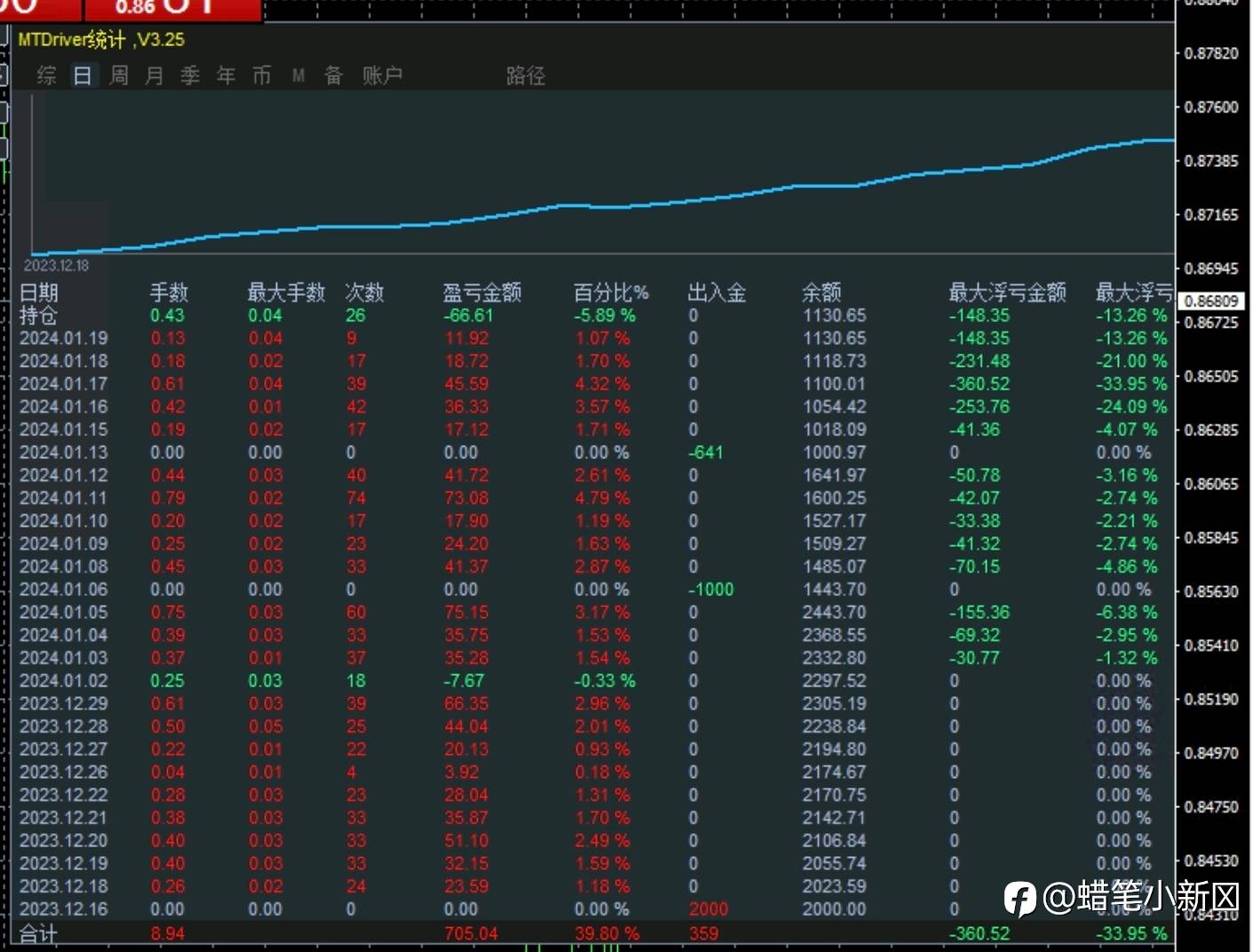Click the profit value 73.08
The image size is (1253, 952).
point(467,498)
